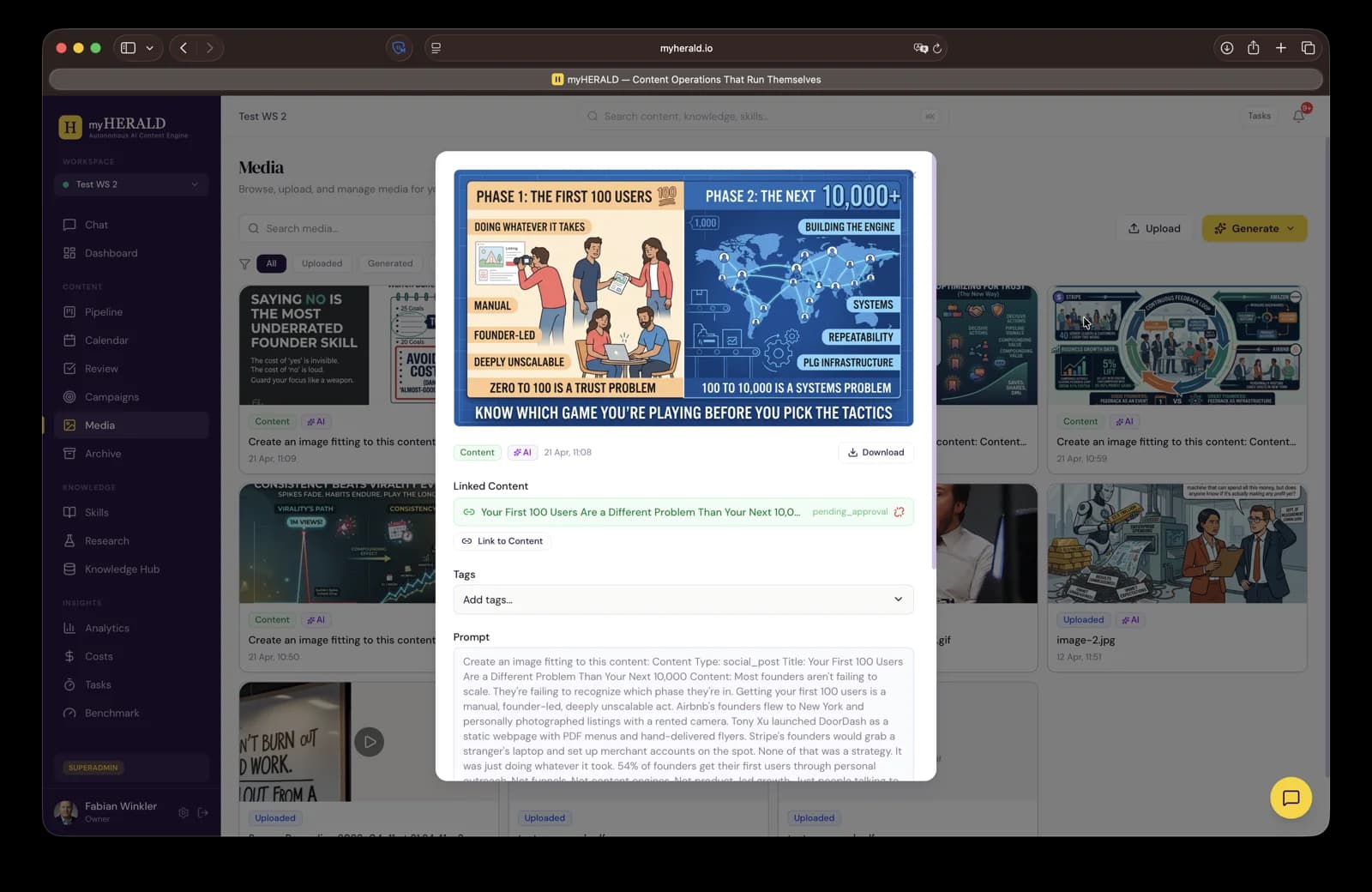Click the top Tasks button
Screen dimensions: 1372x892
click(1259, 116)
